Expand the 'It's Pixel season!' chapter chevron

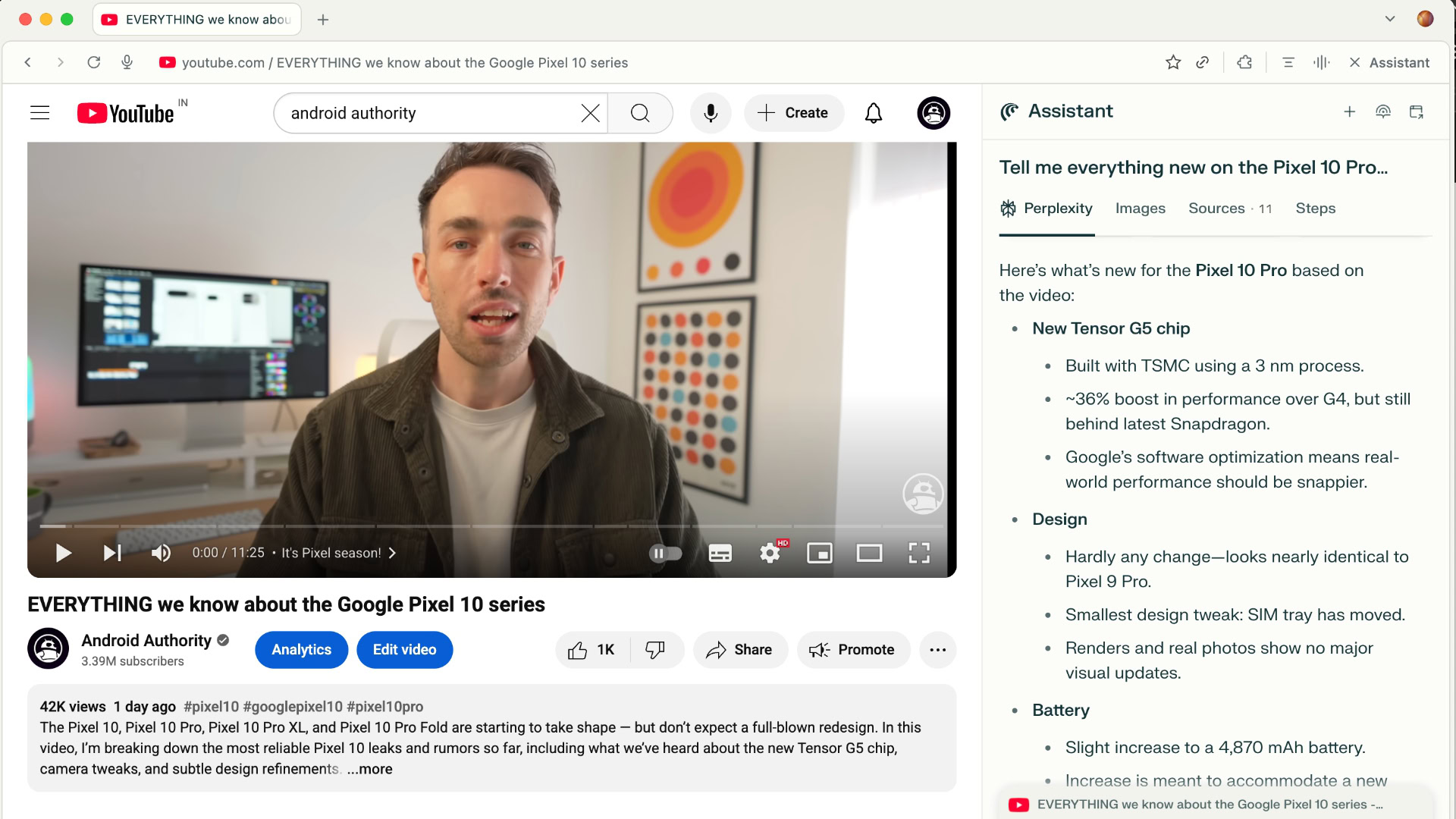click(392, 553)
